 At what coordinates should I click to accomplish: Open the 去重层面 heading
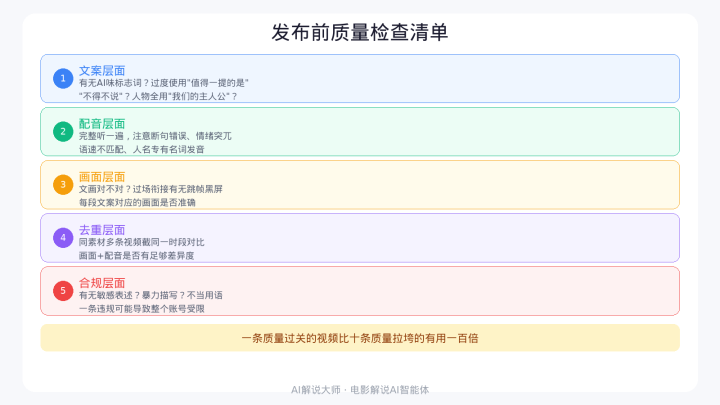point(102,230)
